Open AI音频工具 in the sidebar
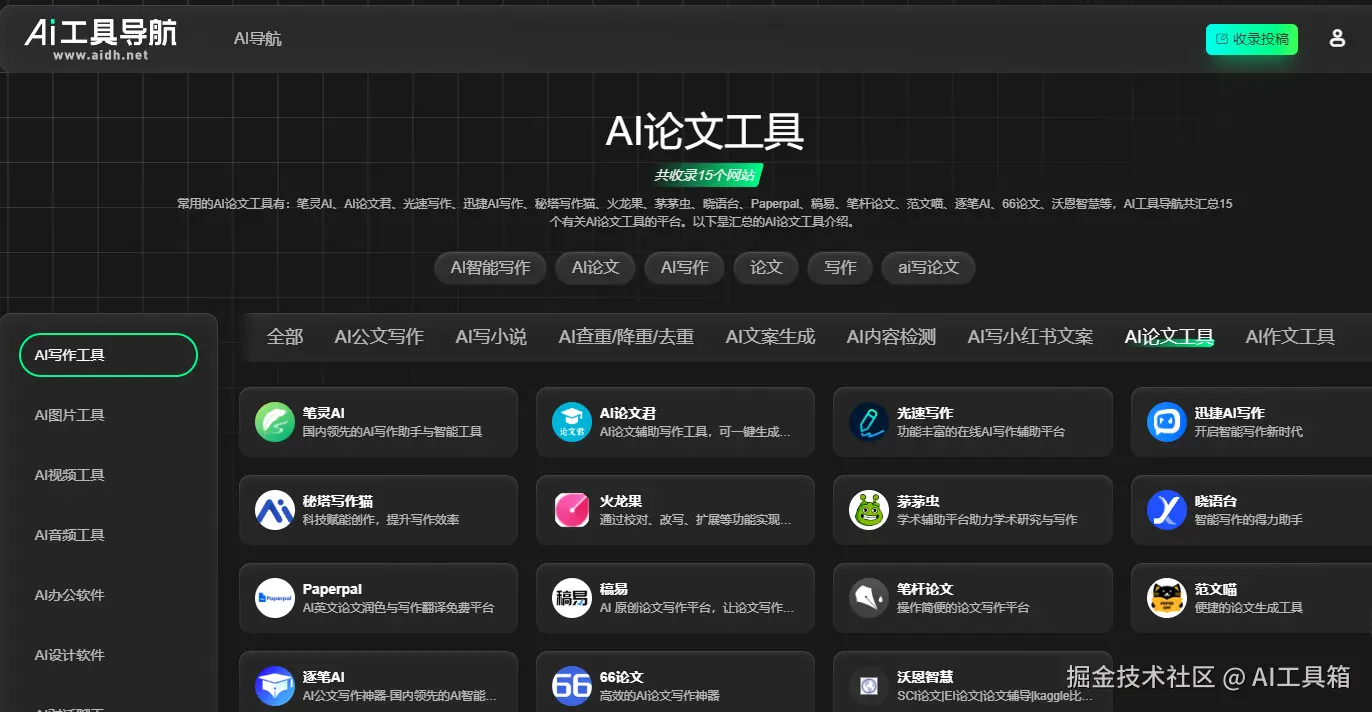 69,535
